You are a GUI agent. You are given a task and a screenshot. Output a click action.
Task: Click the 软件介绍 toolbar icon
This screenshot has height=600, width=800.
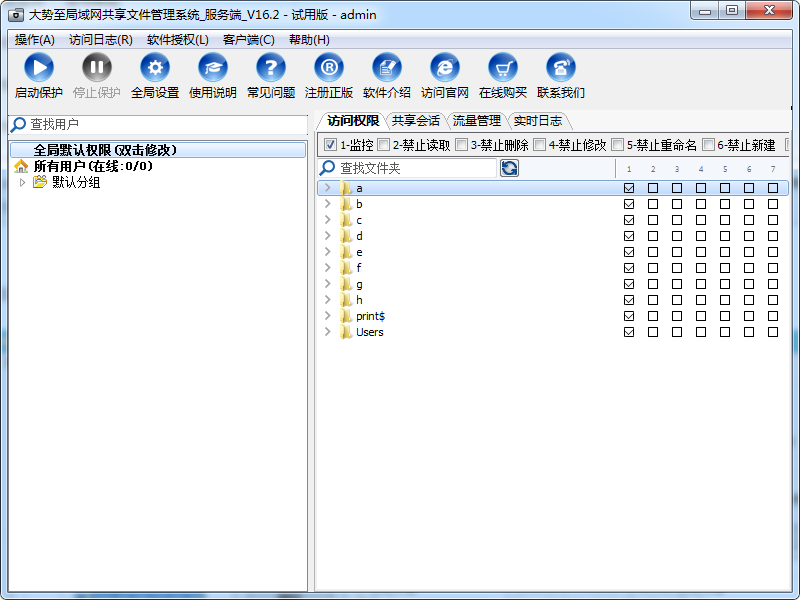tap(387, 68)
